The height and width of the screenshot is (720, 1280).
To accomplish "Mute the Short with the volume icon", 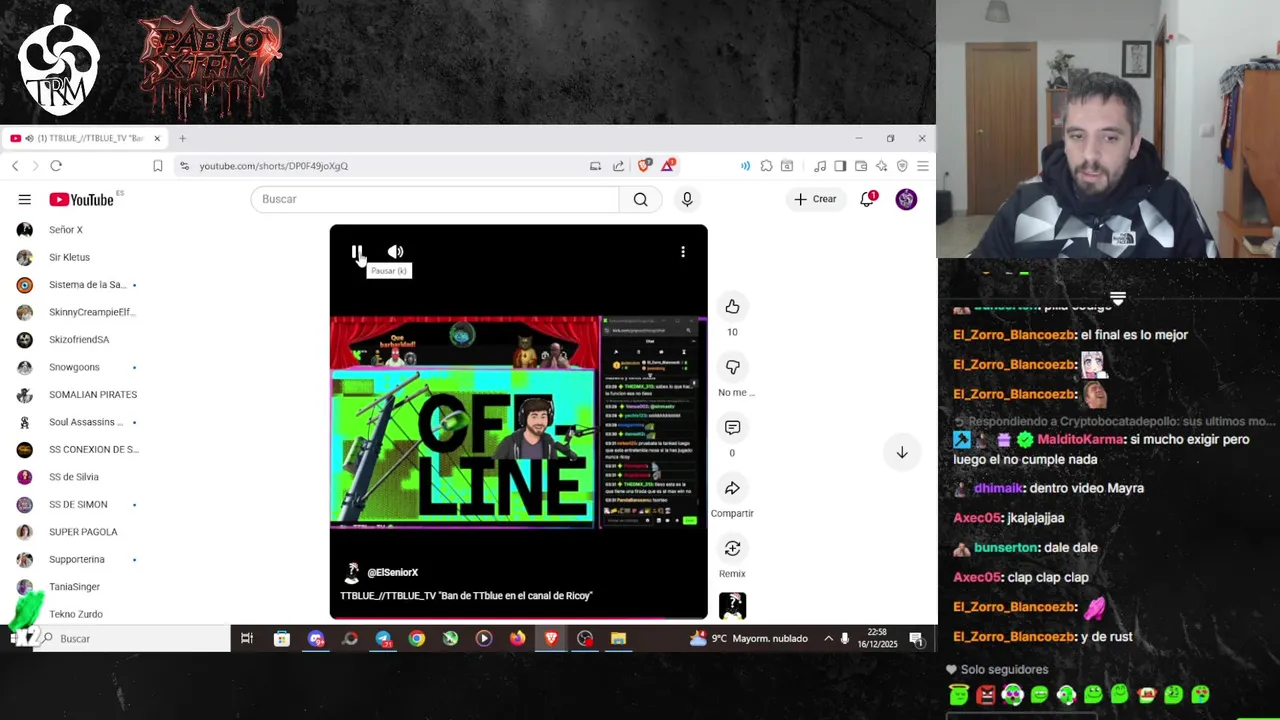I will pyautogui.click(x=396, y=252).
